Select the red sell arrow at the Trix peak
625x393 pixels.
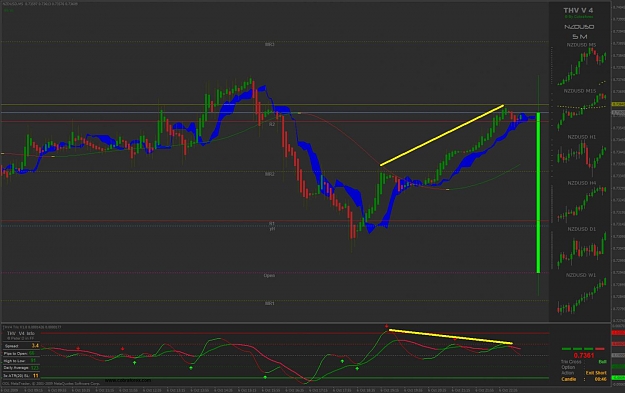(x=387, y=326)
